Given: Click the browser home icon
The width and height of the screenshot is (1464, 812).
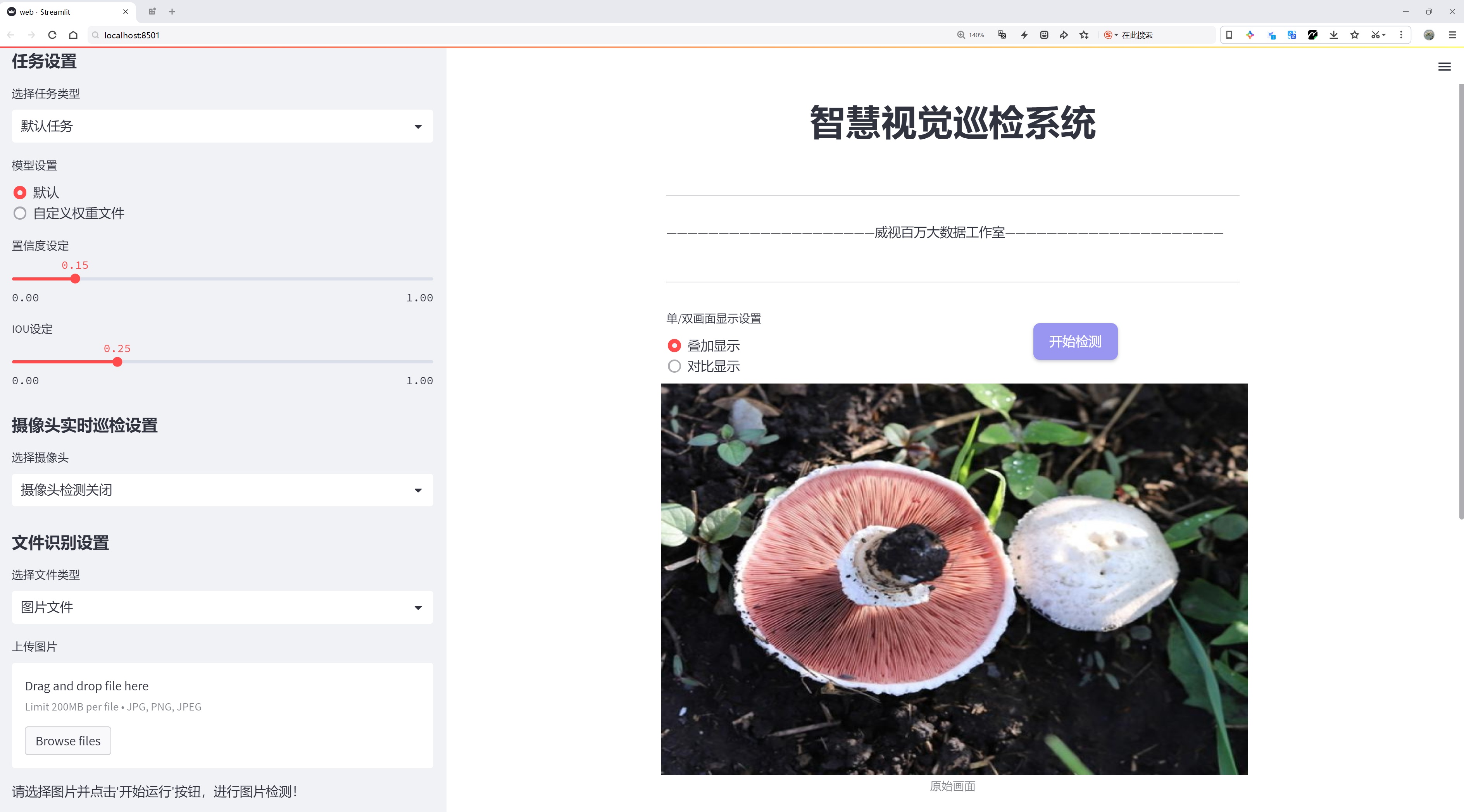Looking at the screenshot, I should pos(73,35).
